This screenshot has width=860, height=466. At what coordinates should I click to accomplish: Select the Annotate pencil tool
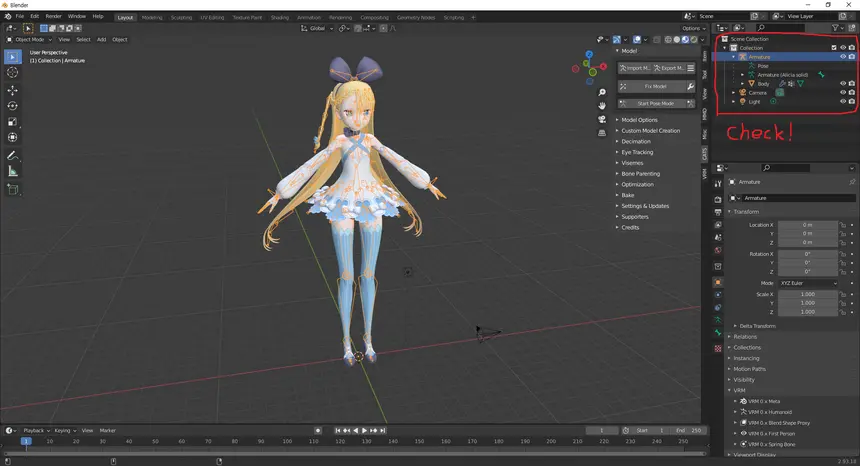(13, 156)
